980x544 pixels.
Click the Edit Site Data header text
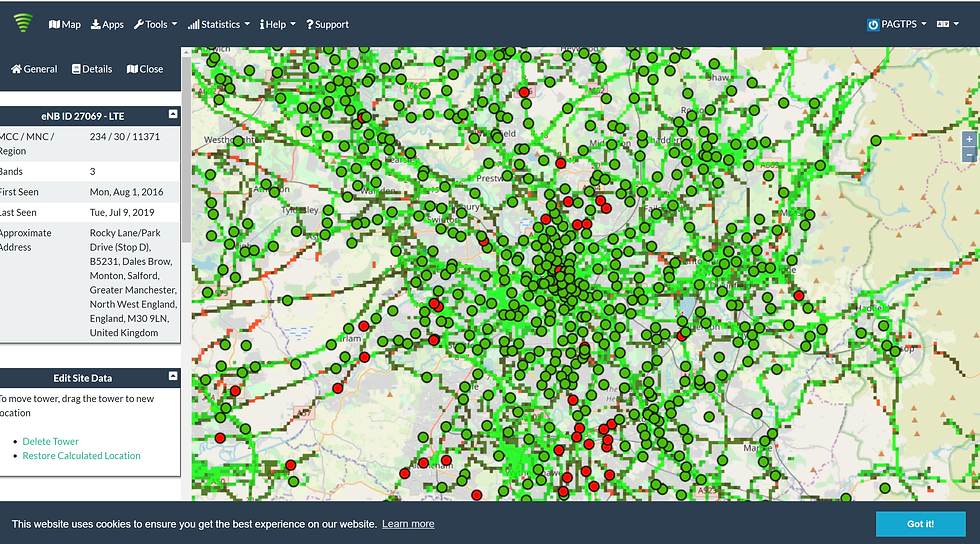[82, 378]
